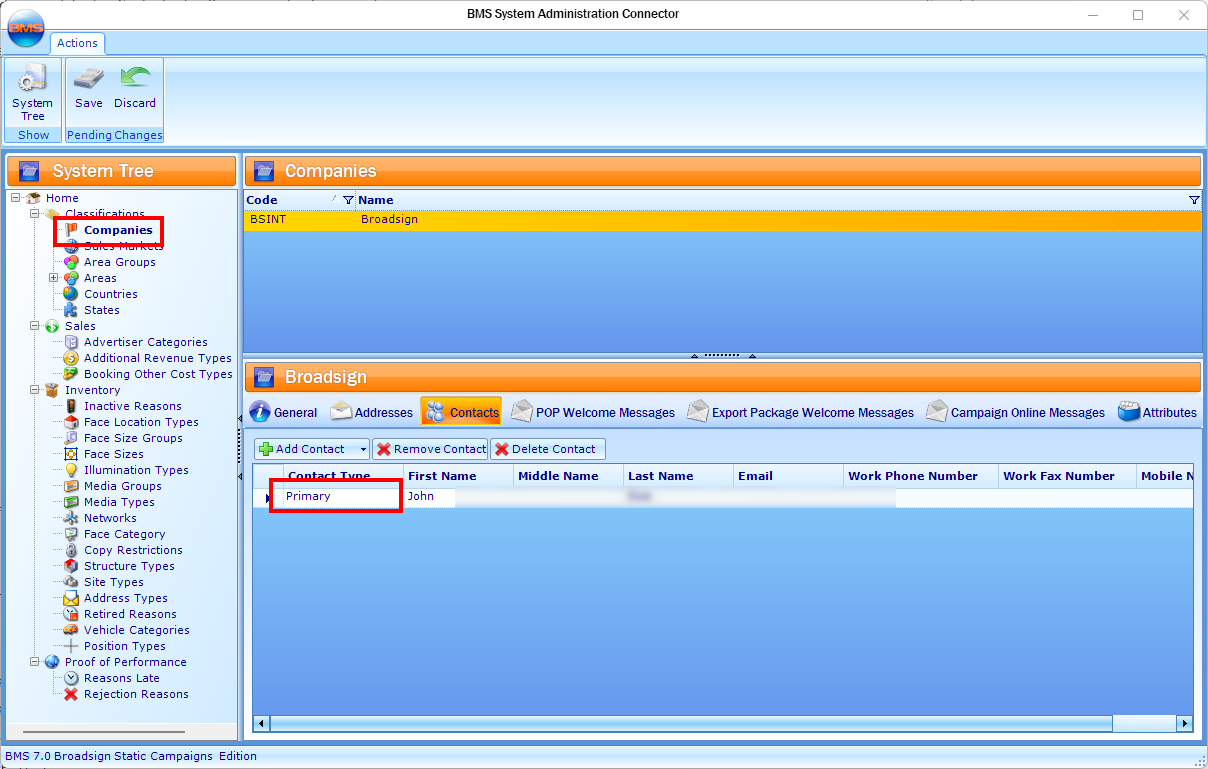Open the Add Contact dropdown arrow
Image resolution: width=1208 pixels, height=769 pixels.
[363, 449]
